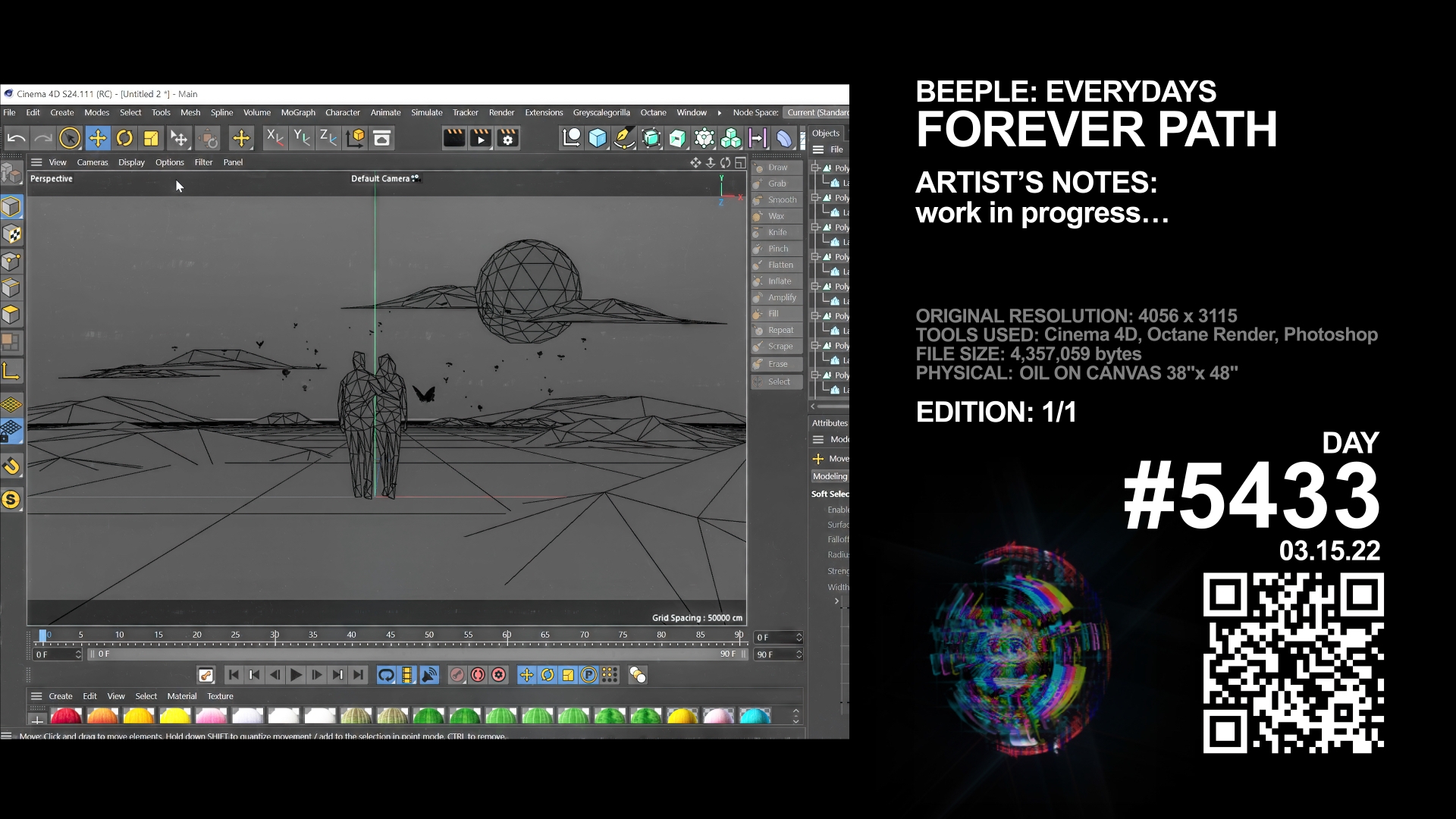
Task: Toggle sound during animation button
Action: point(429,675)
